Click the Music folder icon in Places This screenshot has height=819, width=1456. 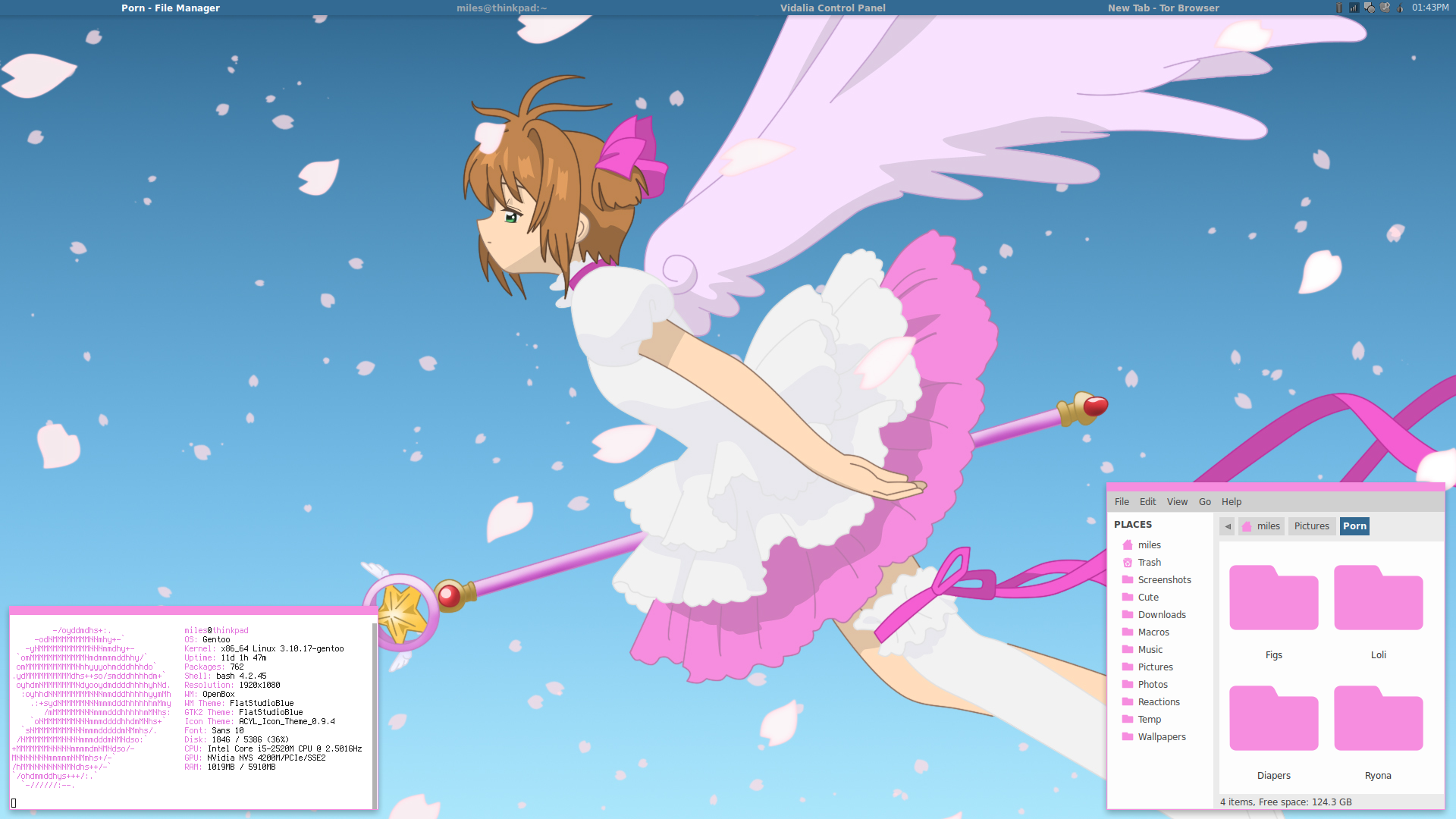click(x=1128, y=650)
